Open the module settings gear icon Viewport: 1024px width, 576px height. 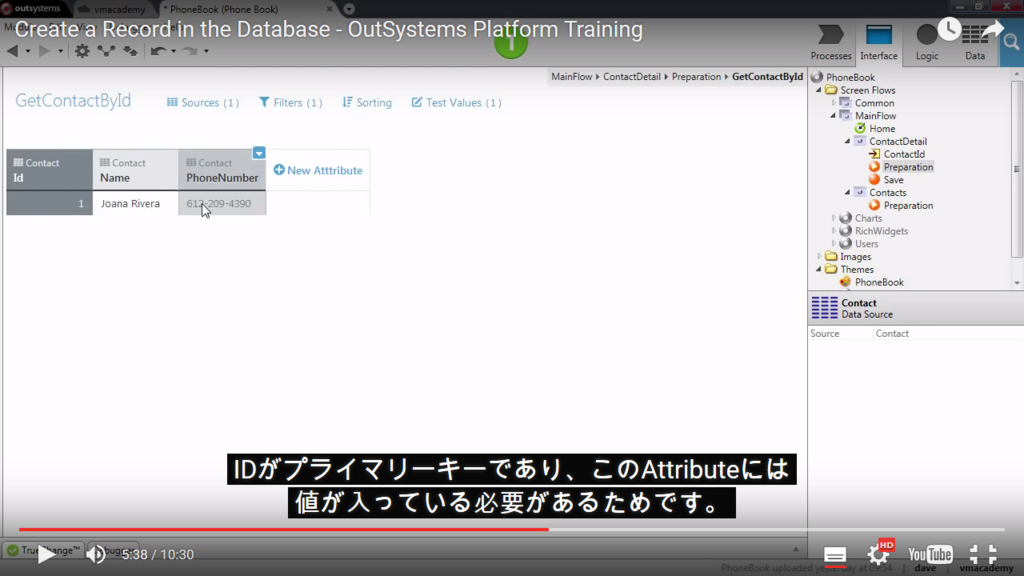[82, 51]
